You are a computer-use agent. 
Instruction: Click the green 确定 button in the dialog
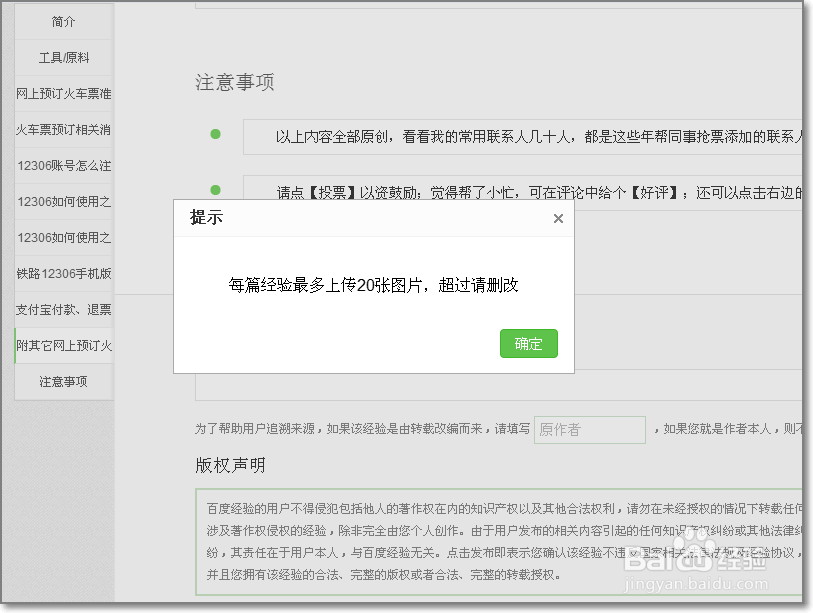528,343
